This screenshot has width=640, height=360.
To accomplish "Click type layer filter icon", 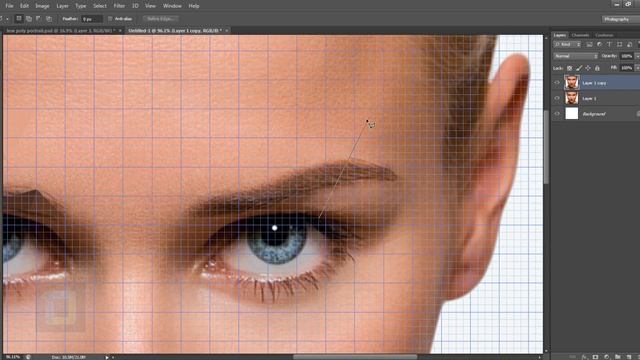I will 609,44.
